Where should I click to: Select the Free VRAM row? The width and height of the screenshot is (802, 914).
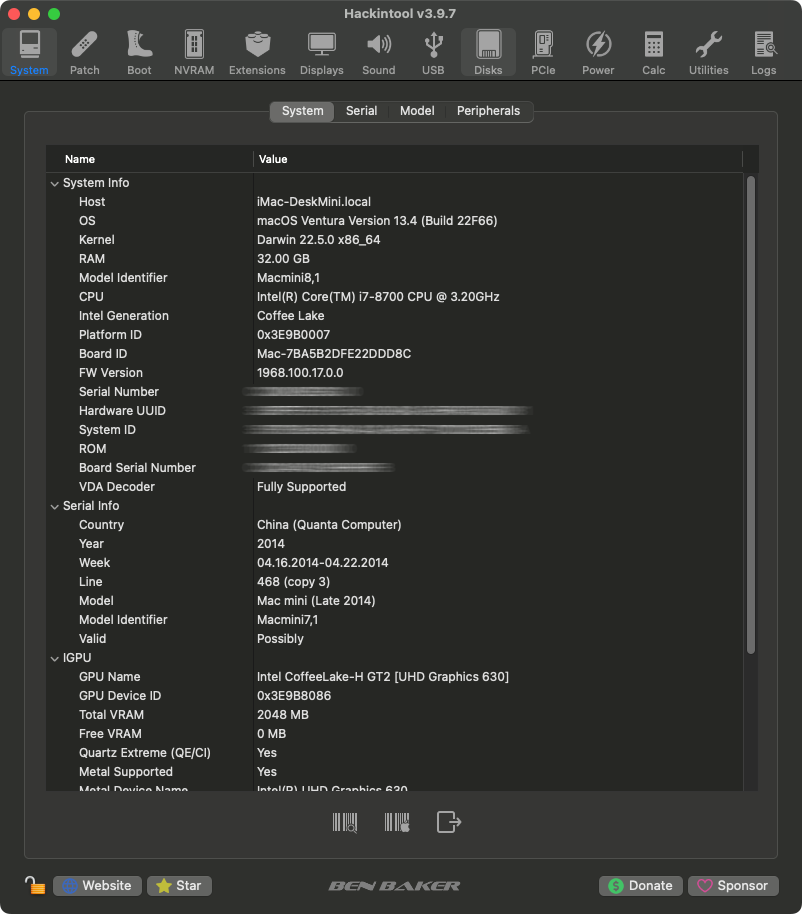(395, 734)
